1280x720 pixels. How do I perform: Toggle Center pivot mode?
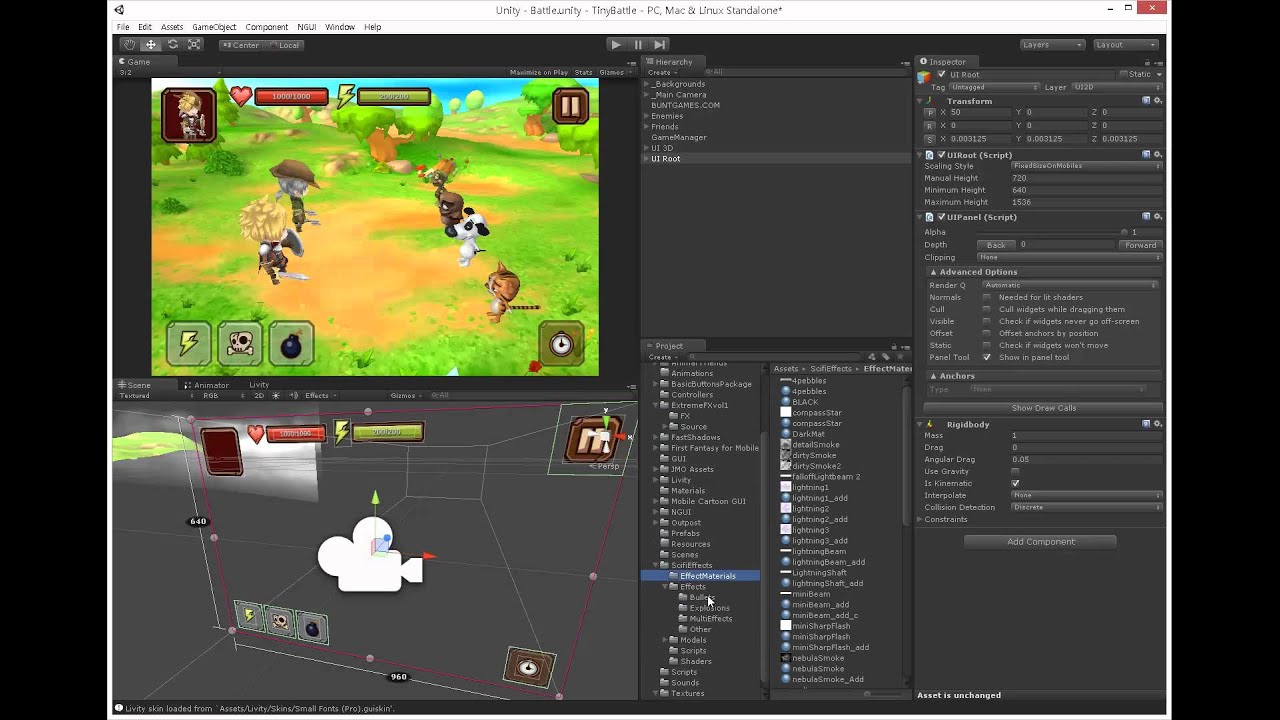tap(241, 45)
